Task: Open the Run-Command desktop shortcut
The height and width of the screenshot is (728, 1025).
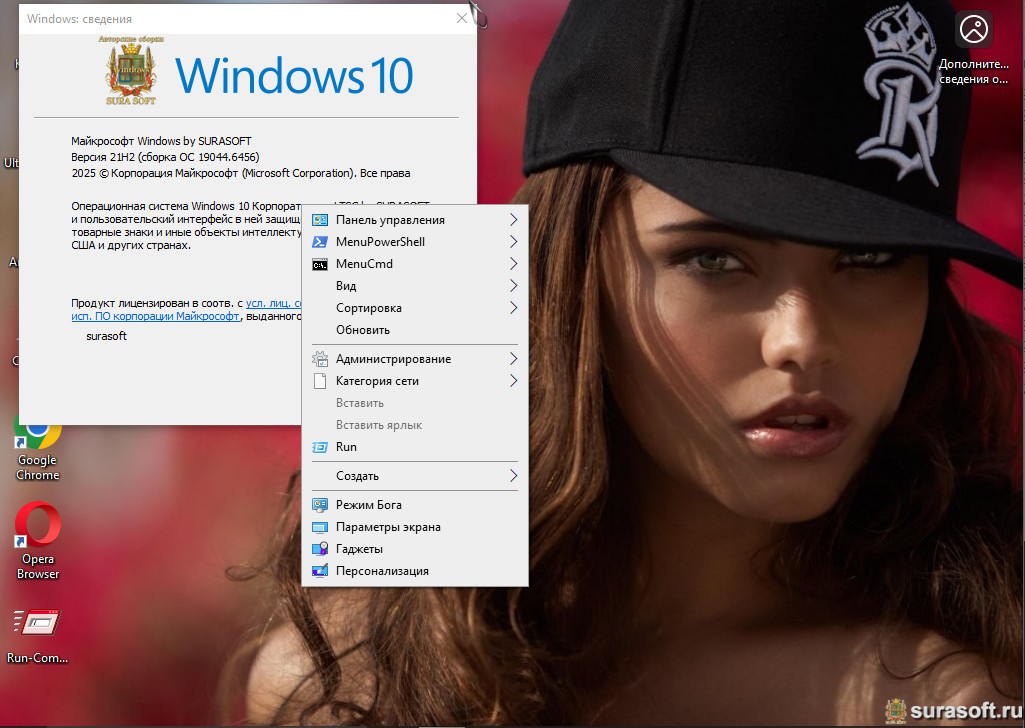Action: [37, 625]
